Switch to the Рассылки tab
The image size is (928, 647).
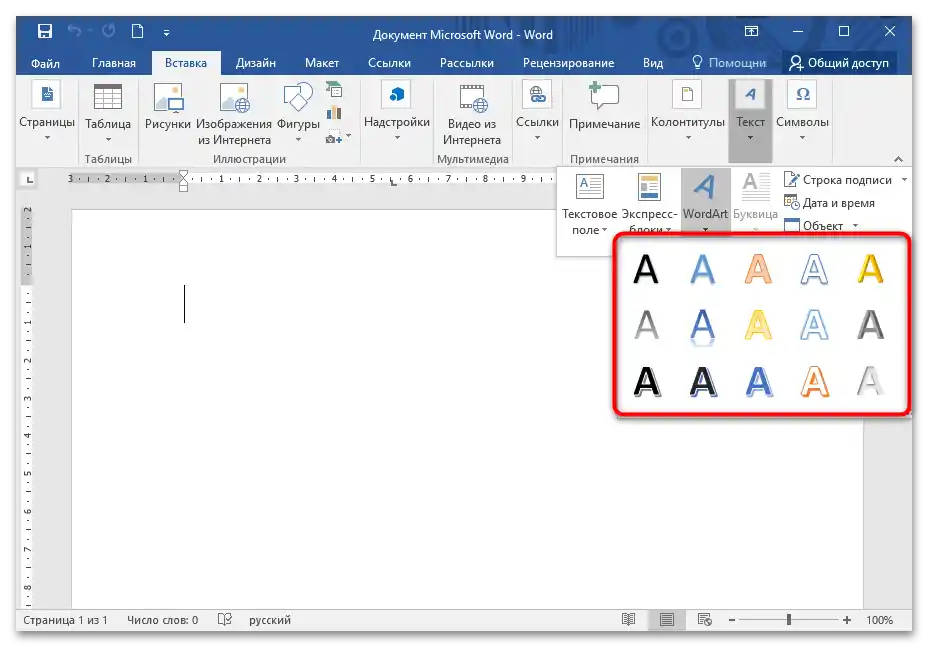tap(467, 63)
